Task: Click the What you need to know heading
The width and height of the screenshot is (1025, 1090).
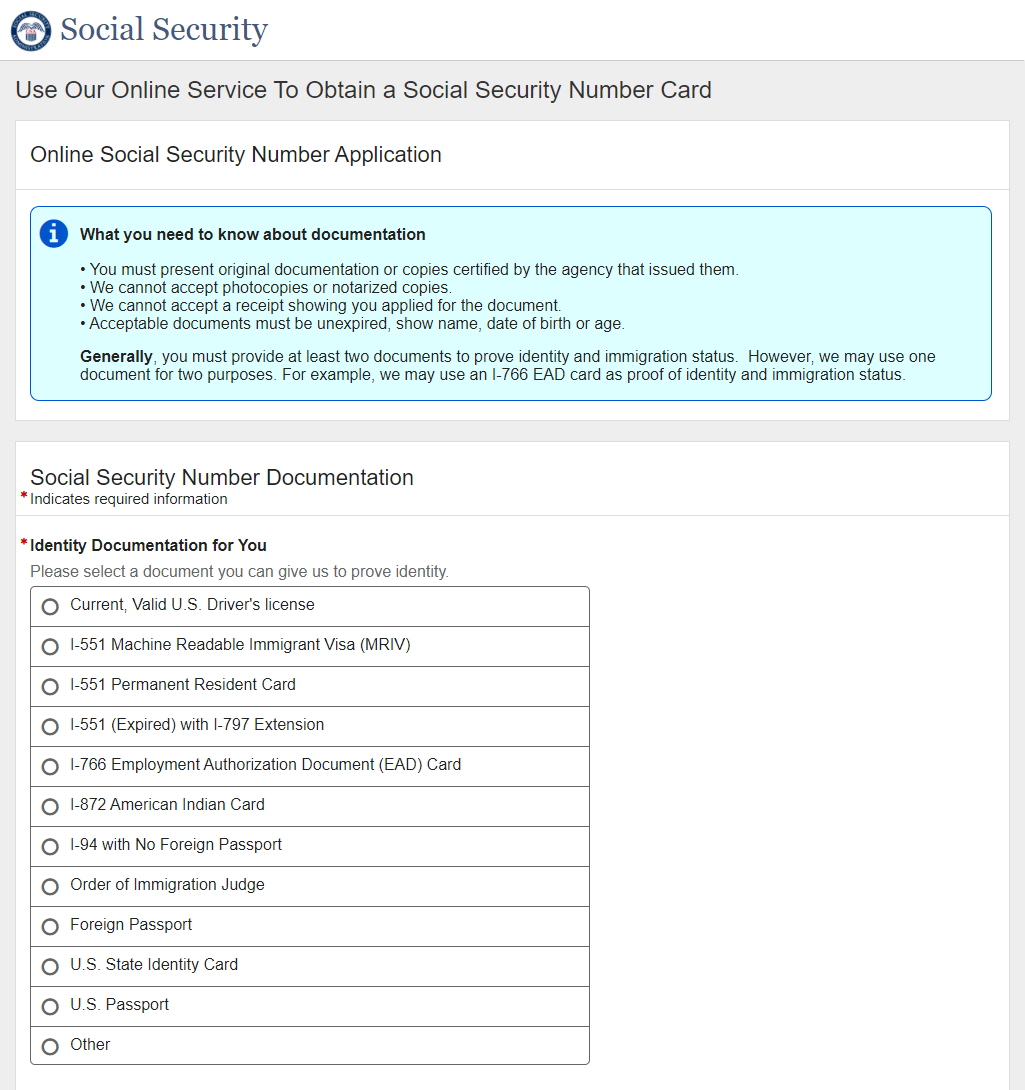Action: tap(253, 235)
